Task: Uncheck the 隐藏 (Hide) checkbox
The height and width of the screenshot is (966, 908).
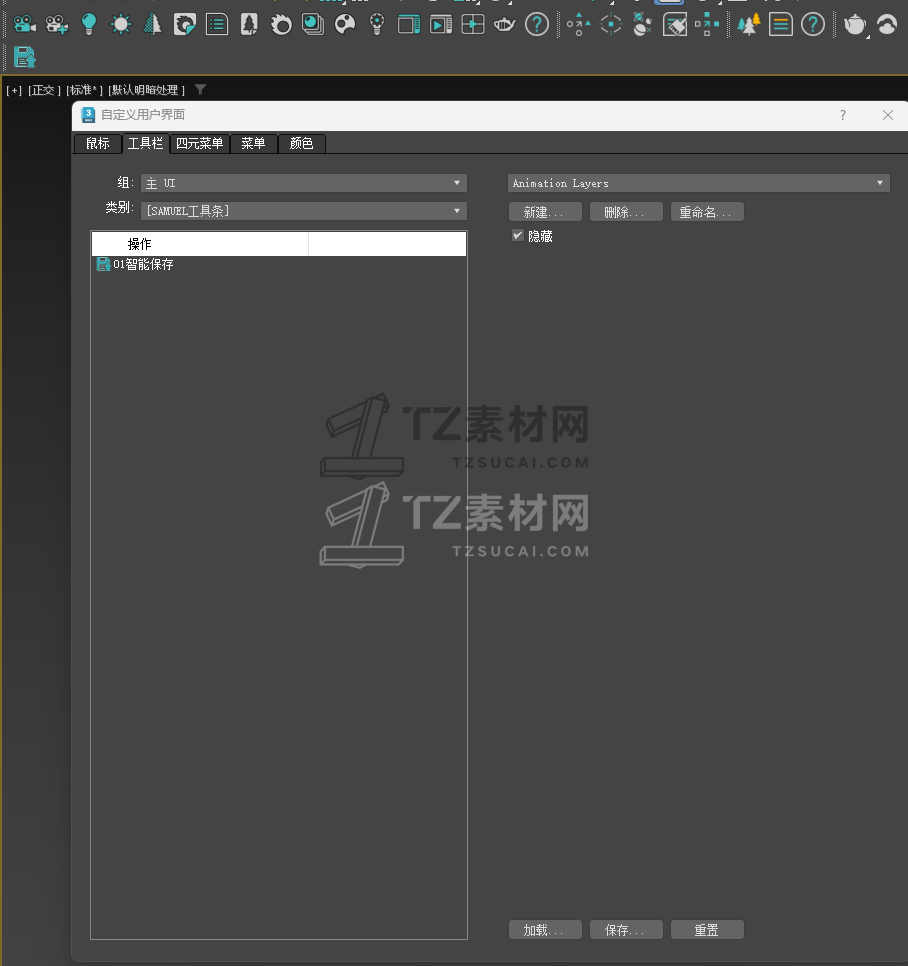Action: coord(518,236)
